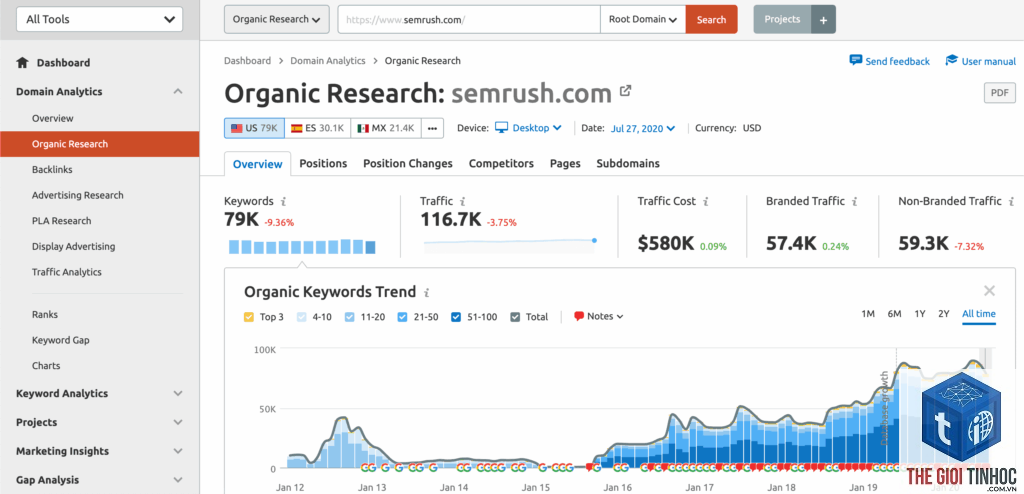Click the domain URL input field
This screenshot has height=494, width=1024.
(469, 20)
